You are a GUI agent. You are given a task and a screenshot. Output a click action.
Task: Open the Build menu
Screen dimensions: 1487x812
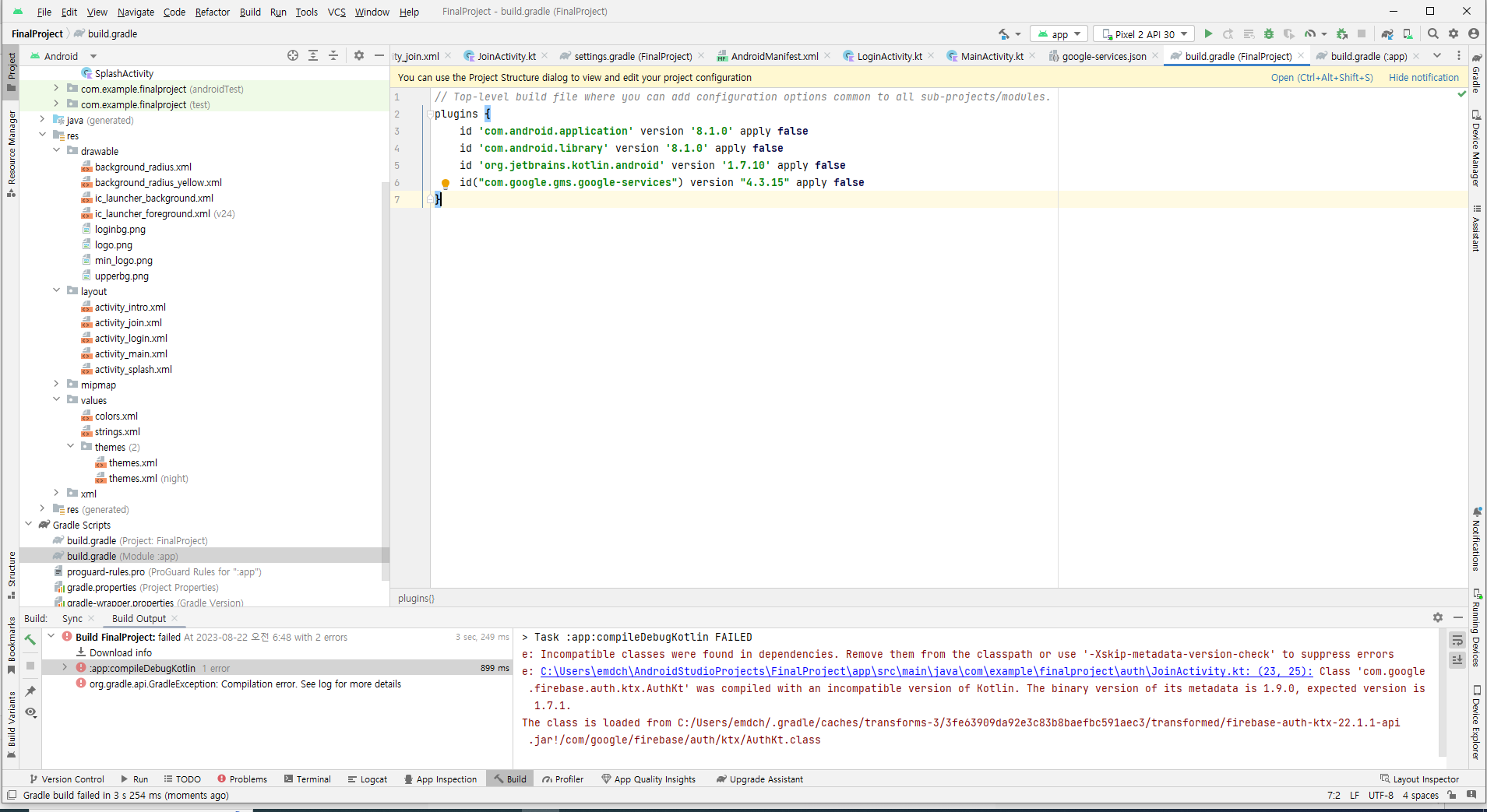click(x=250, y=12)
